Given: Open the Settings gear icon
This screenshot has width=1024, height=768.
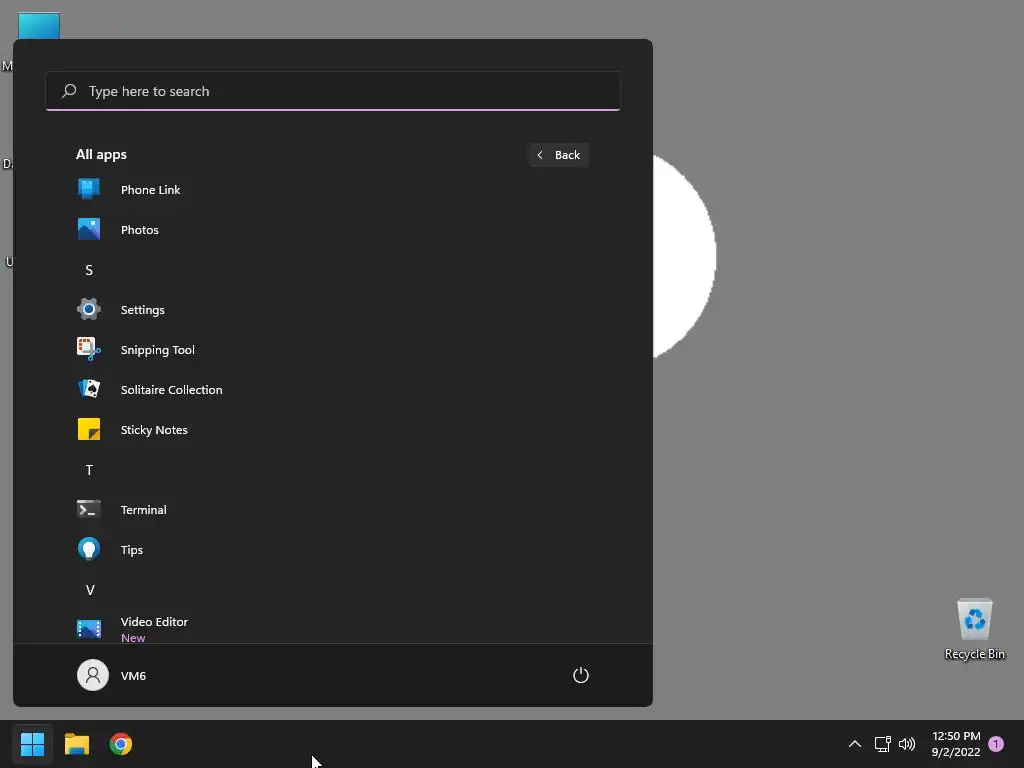Looking at the screenshot, I should coord(89,309).
